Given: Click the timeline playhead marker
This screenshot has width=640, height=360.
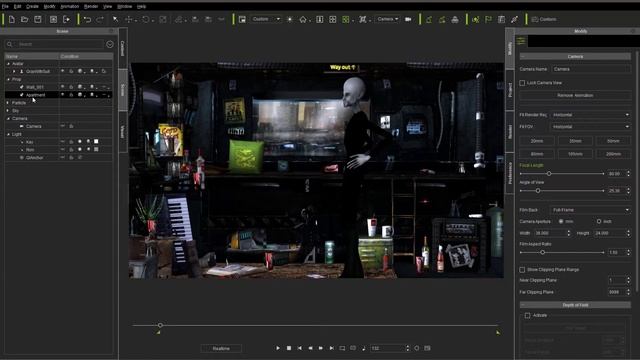Looking at the screenshot, I should pos(160,325).
